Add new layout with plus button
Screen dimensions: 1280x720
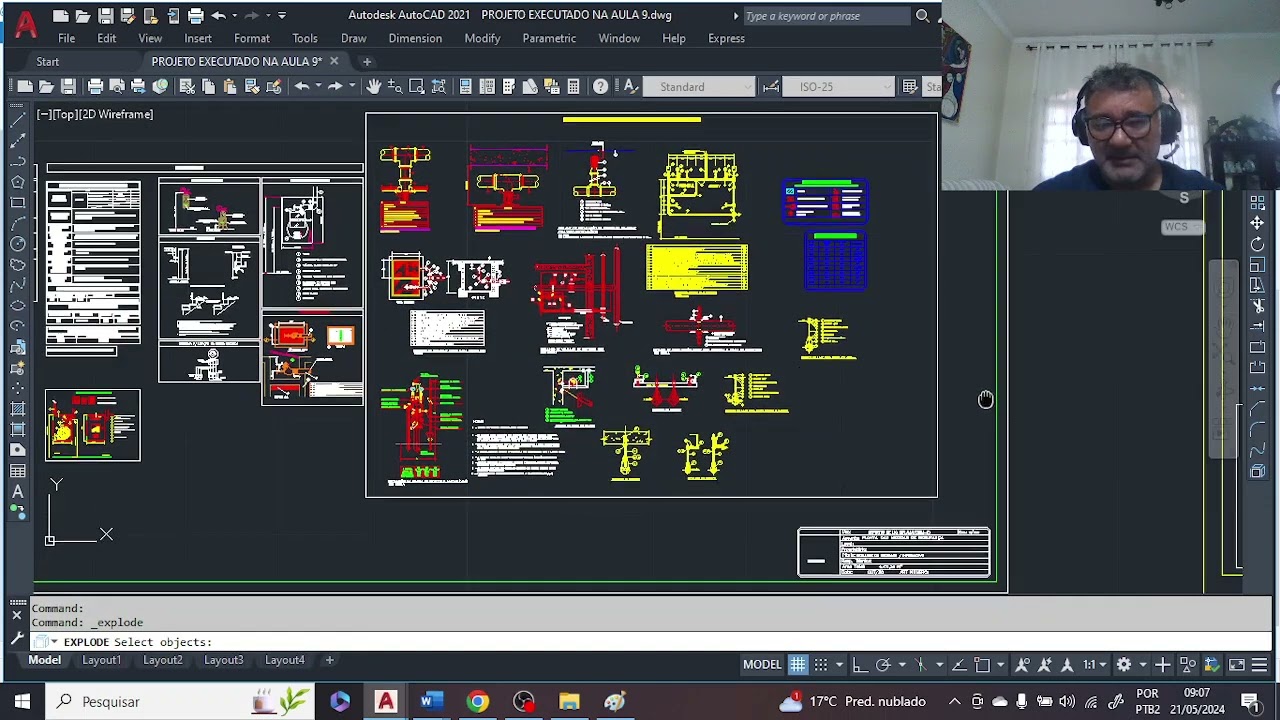(329, 660)
